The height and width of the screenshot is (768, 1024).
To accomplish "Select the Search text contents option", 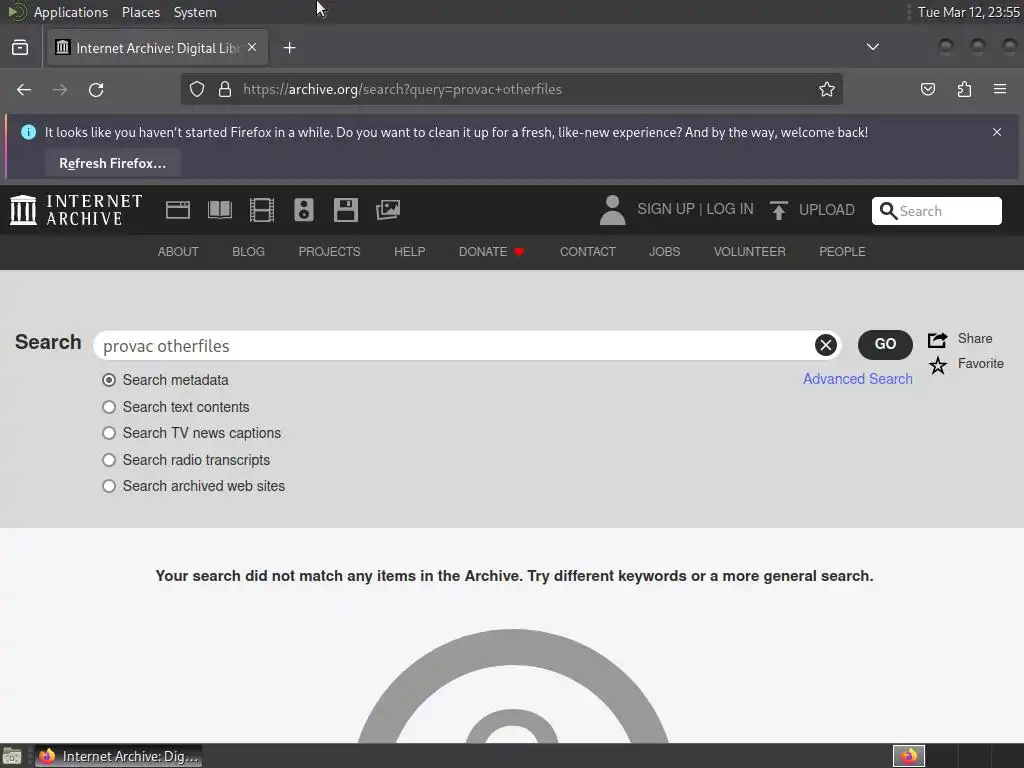I will pyautogui.click(x=109, y=407).
